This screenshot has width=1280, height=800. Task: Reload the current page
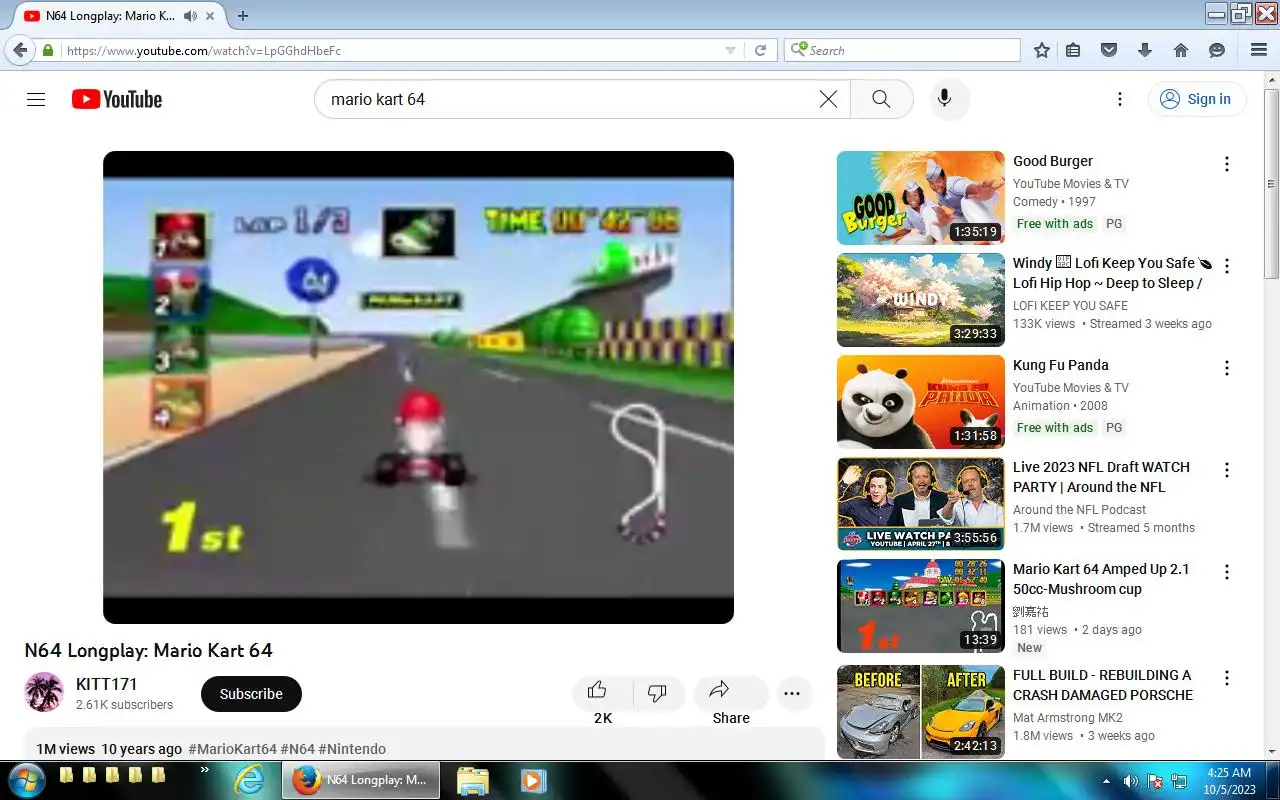tap(760, 51)
